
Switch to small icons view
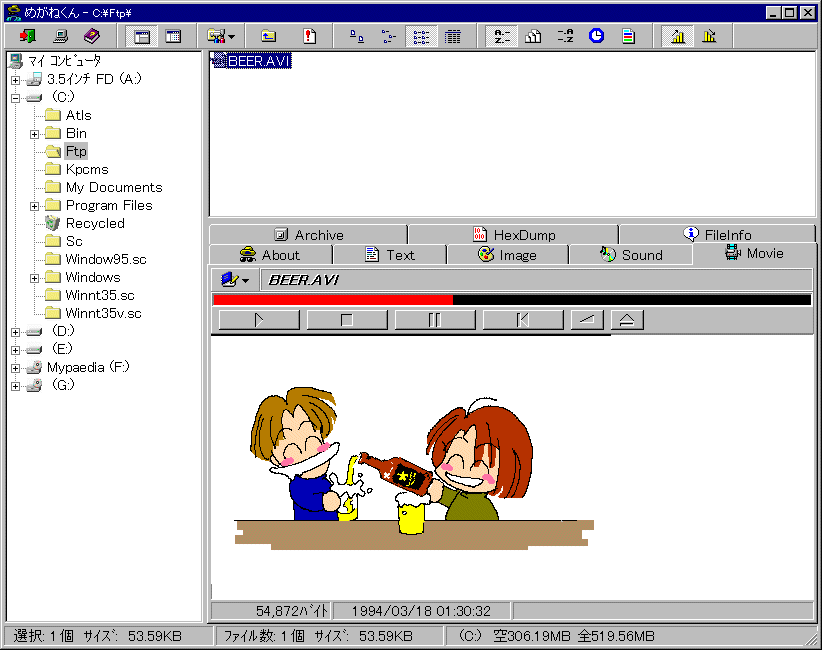[388, 36]
